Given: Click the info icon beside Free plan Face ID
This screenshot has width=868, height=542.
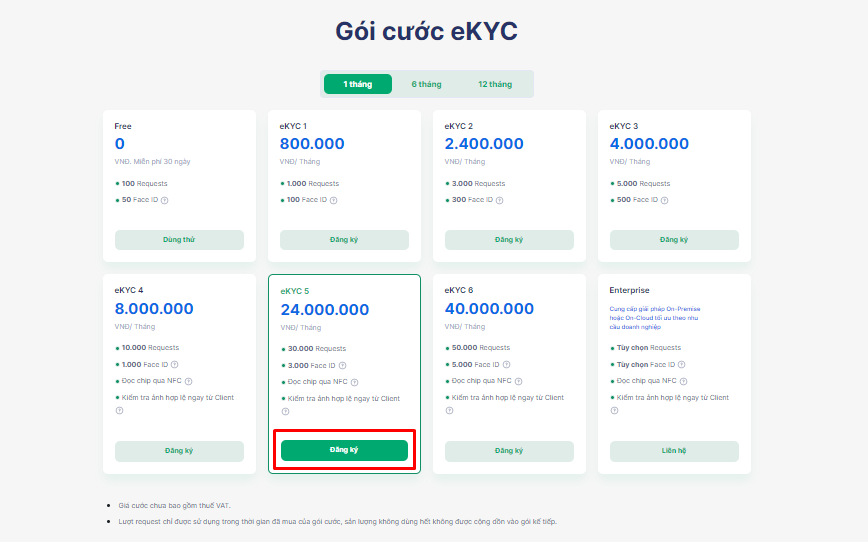Looking at the screenshot, I should pyautogui.click(x=164, y=200).
